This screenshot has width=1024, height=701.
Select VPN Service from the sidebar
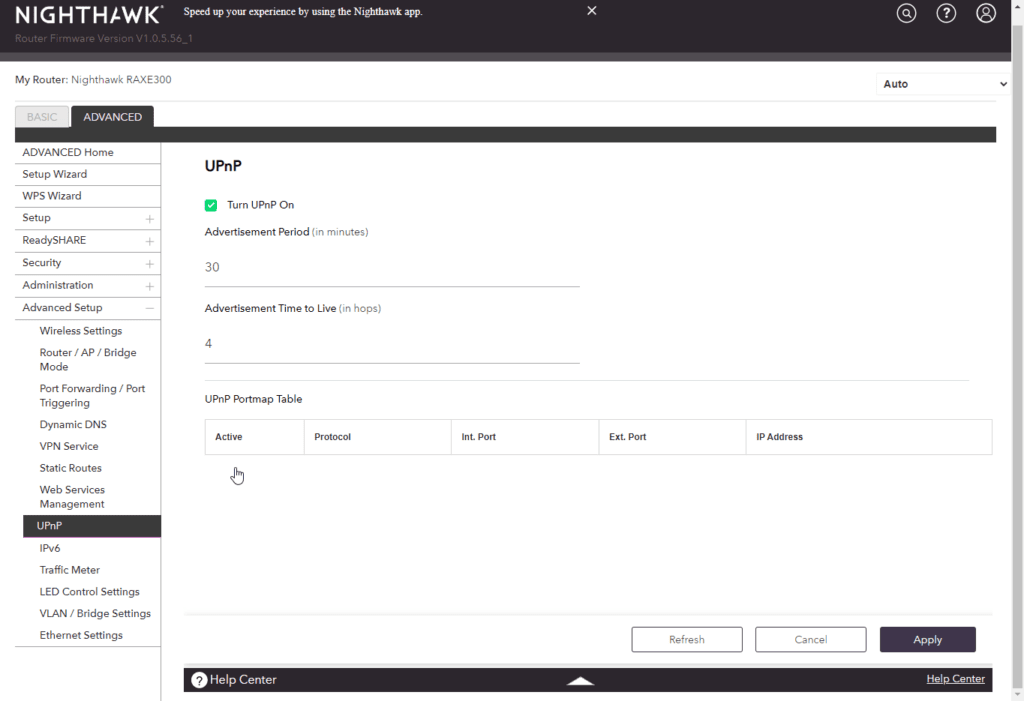pos(69,446)
